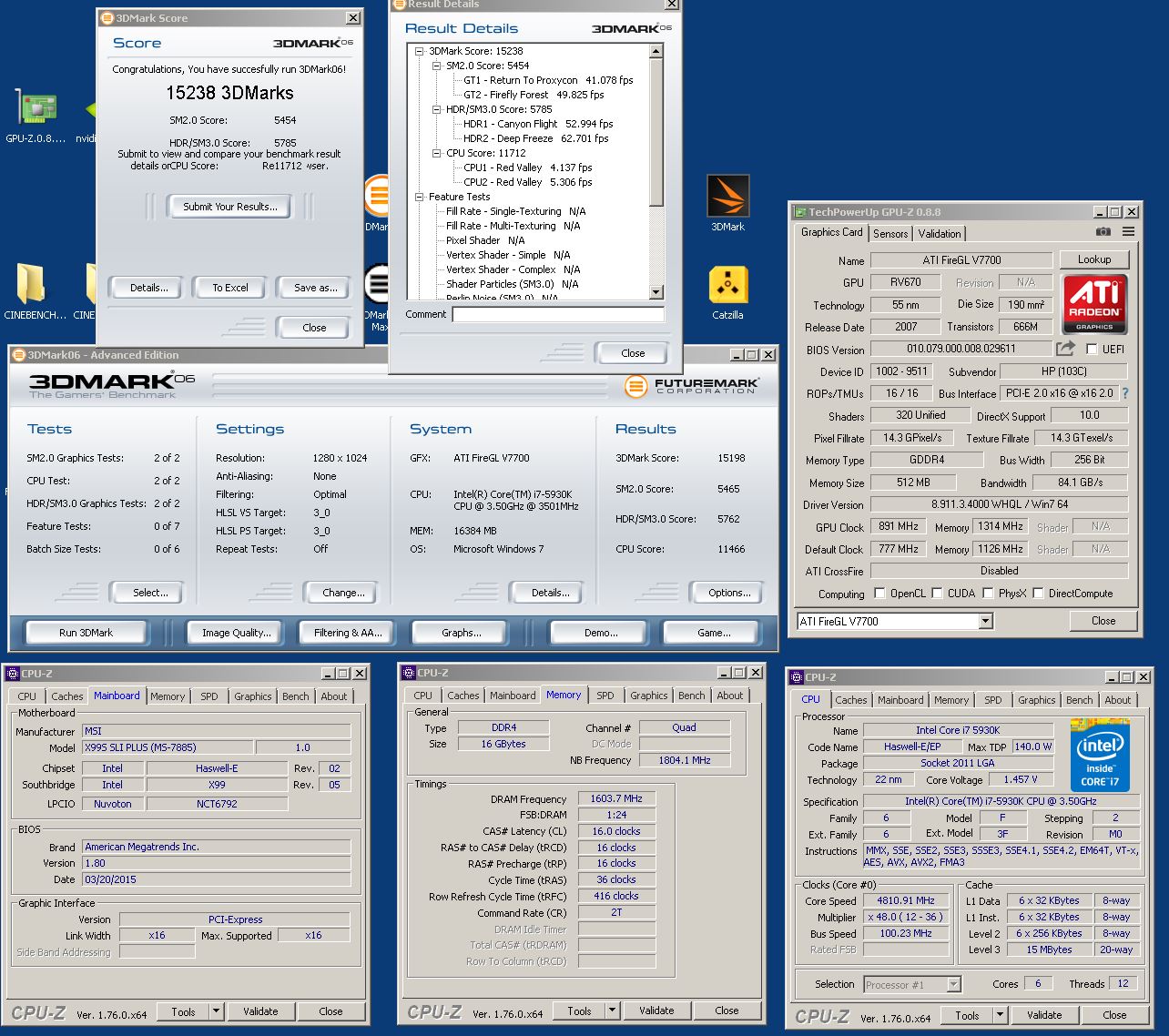The width and height of the screenshot is (1169, 1036).
Task: Click the Futuremark Corporation logo
Action: coord(691,386)
